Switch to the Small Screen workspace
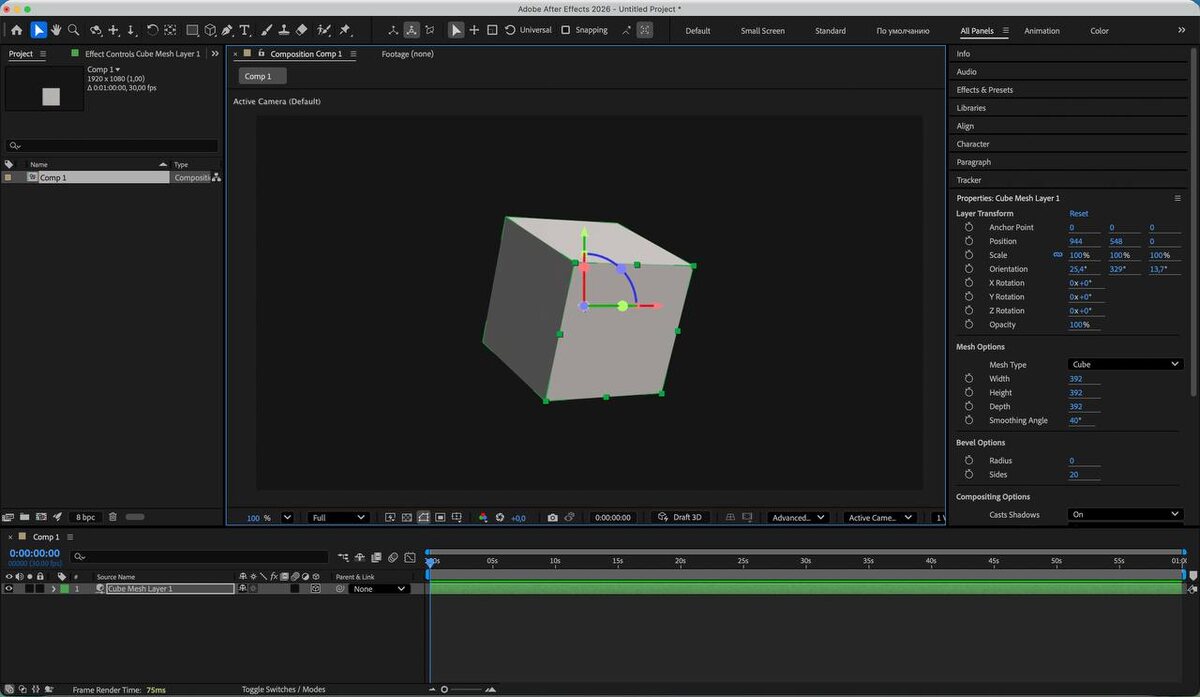This screenshot has height=697, width=1200. 762,31
